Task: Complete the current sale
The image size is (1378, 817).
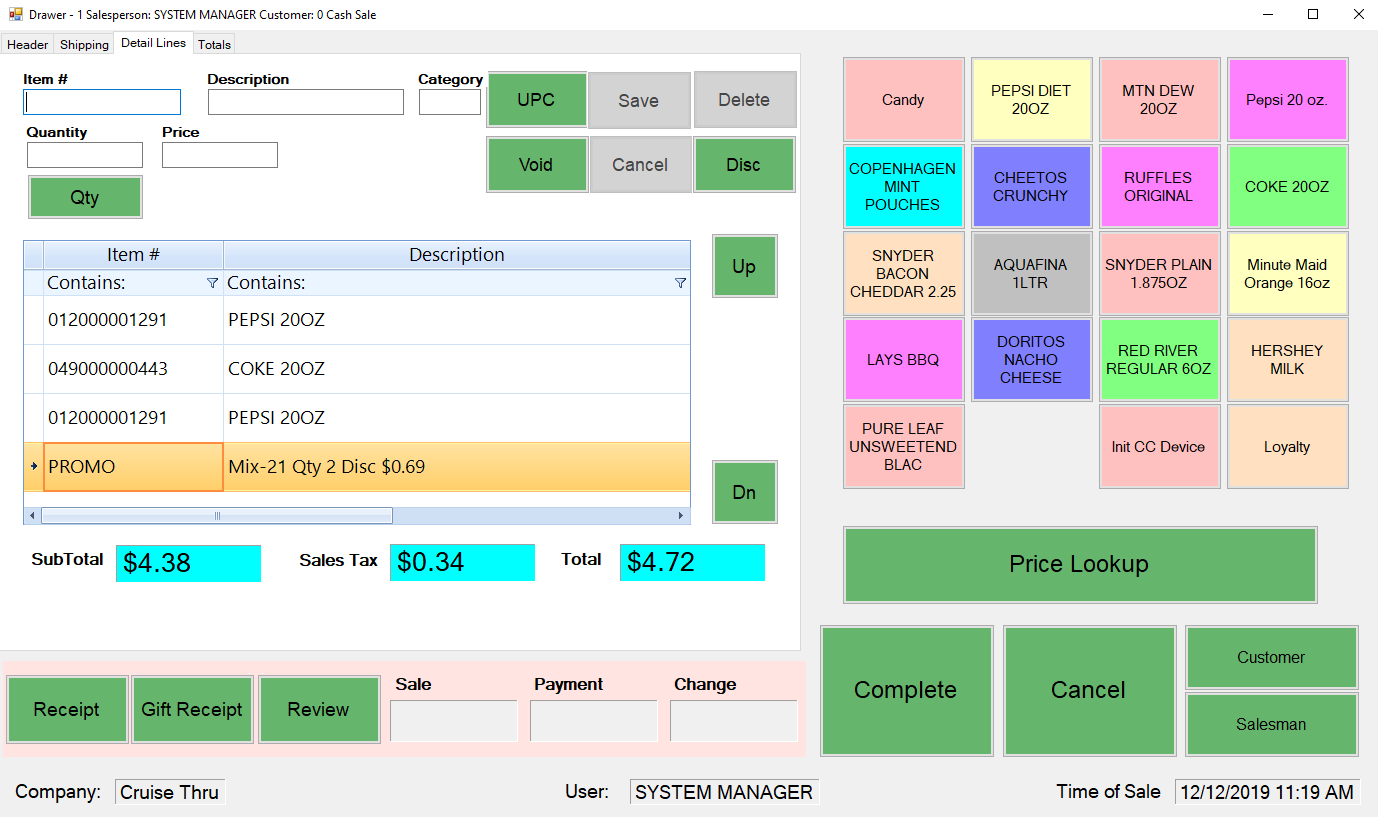Action: click(906, 690)
